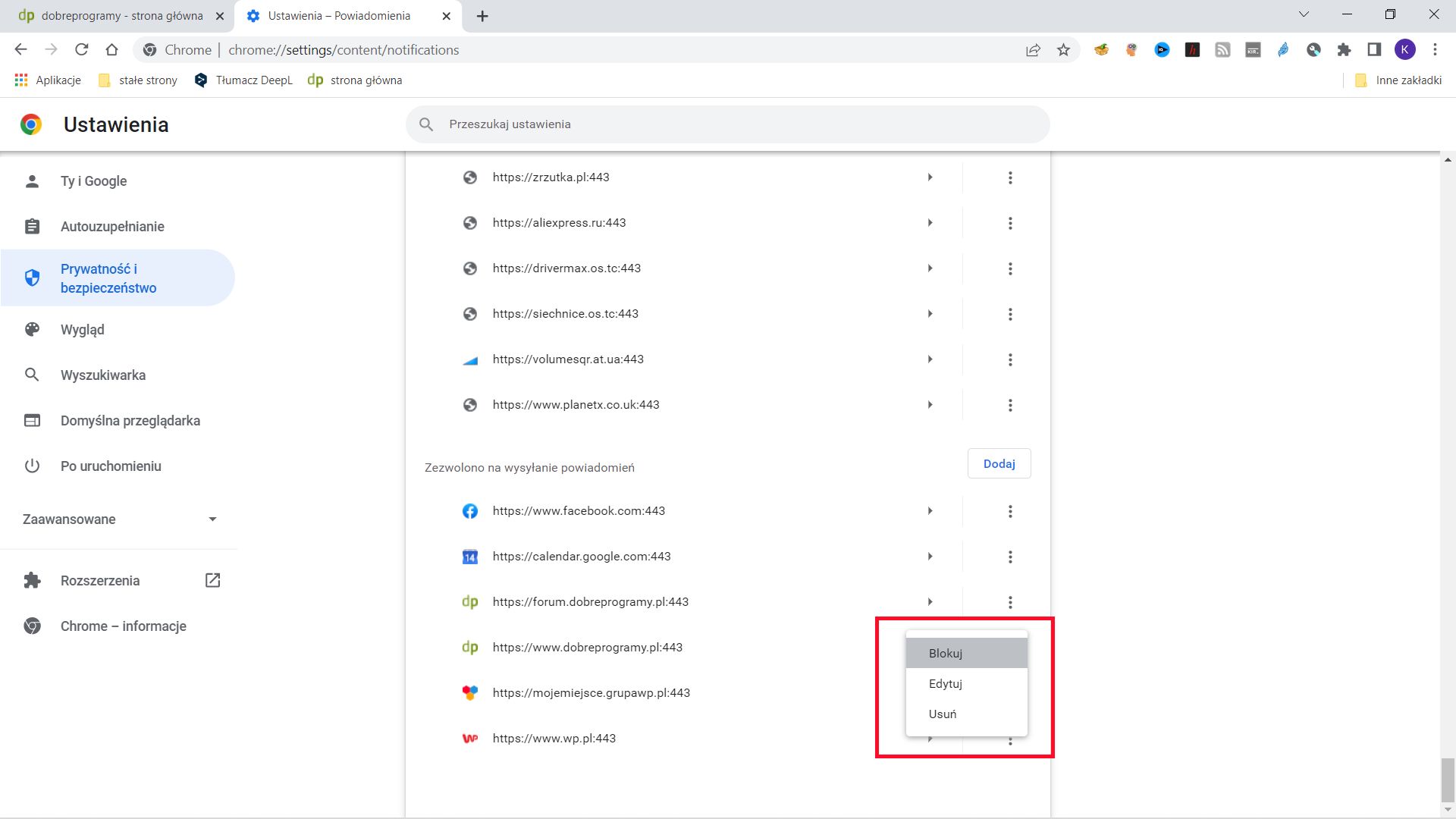Choose Blokuj from the context menu

[945, 652]
